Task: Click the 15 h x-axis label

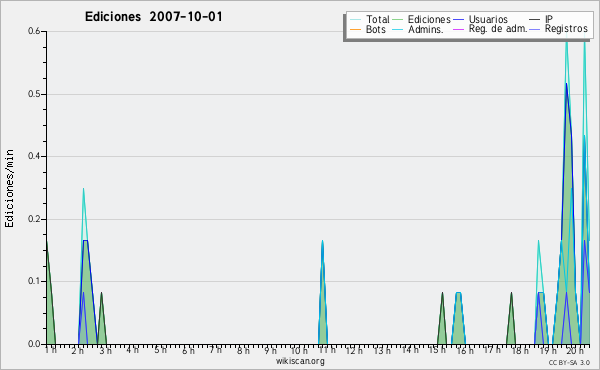Action: click(x=437, y=349)
